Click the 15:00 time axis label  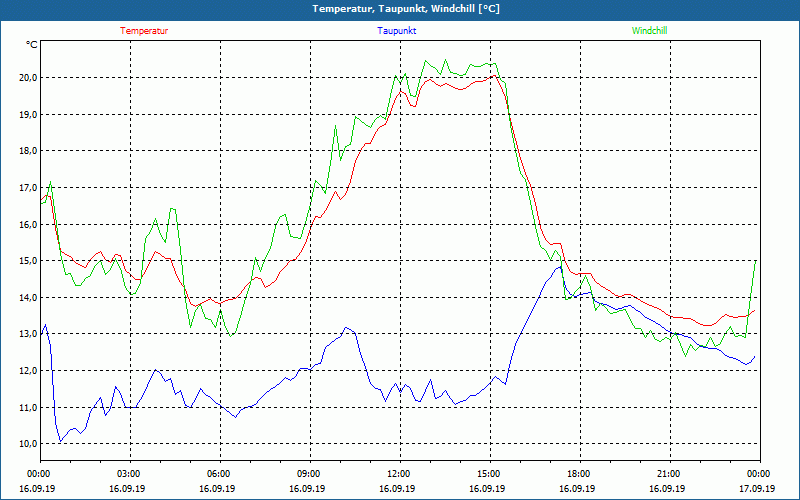[x=490, y=473]
